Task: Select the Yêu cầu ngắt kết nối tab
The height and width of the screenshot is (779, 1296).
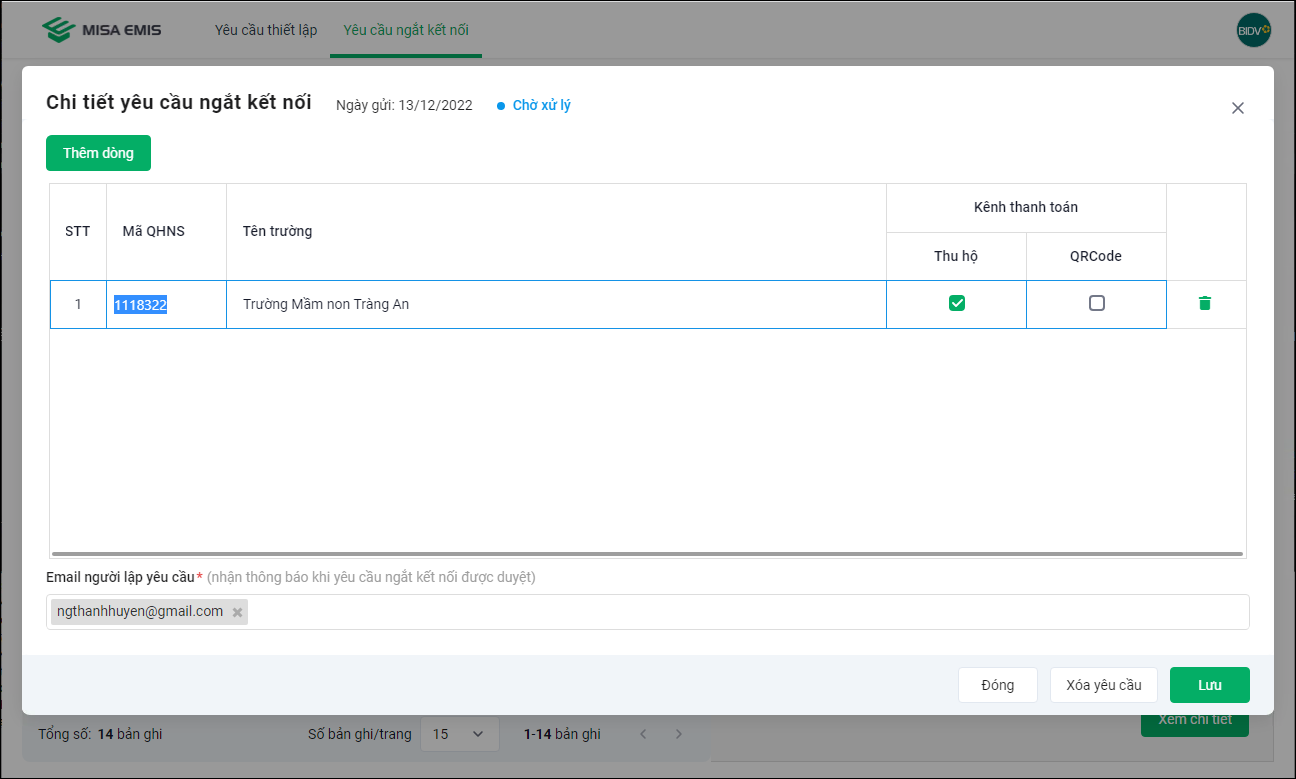Action: coord(406,30)
